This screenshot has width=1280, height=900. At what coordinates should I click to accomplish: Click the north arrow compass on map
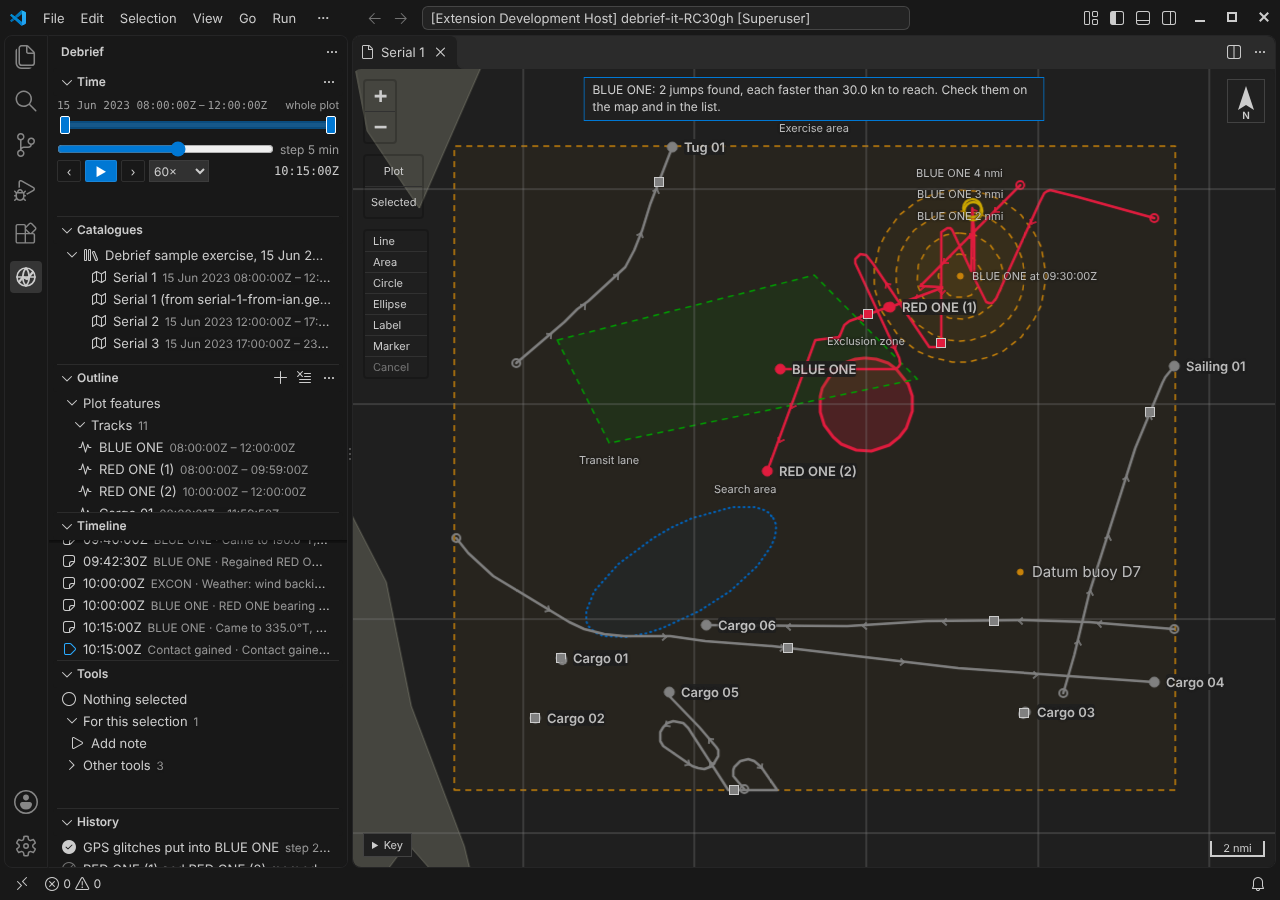click(x=1246, y=101)
